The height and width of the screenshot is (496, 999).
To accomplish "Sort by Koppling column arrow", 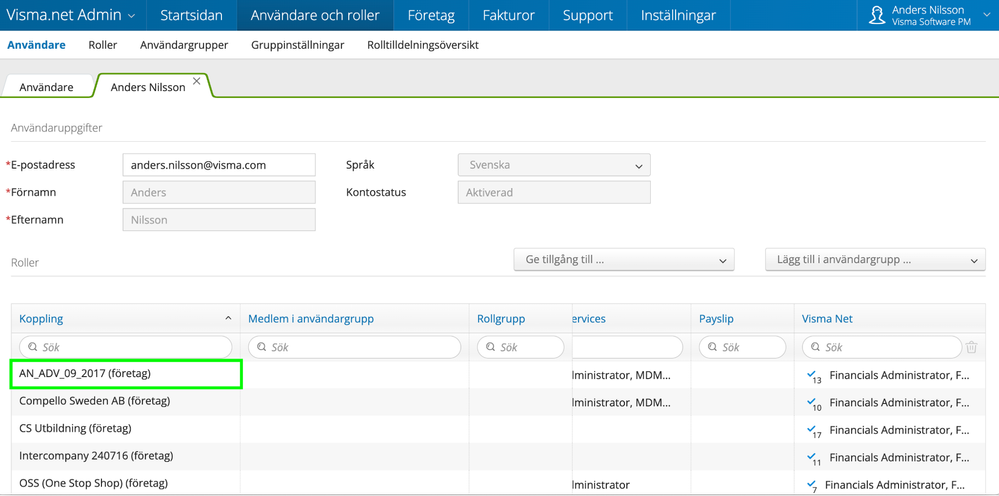I will (x=228, y=319).
